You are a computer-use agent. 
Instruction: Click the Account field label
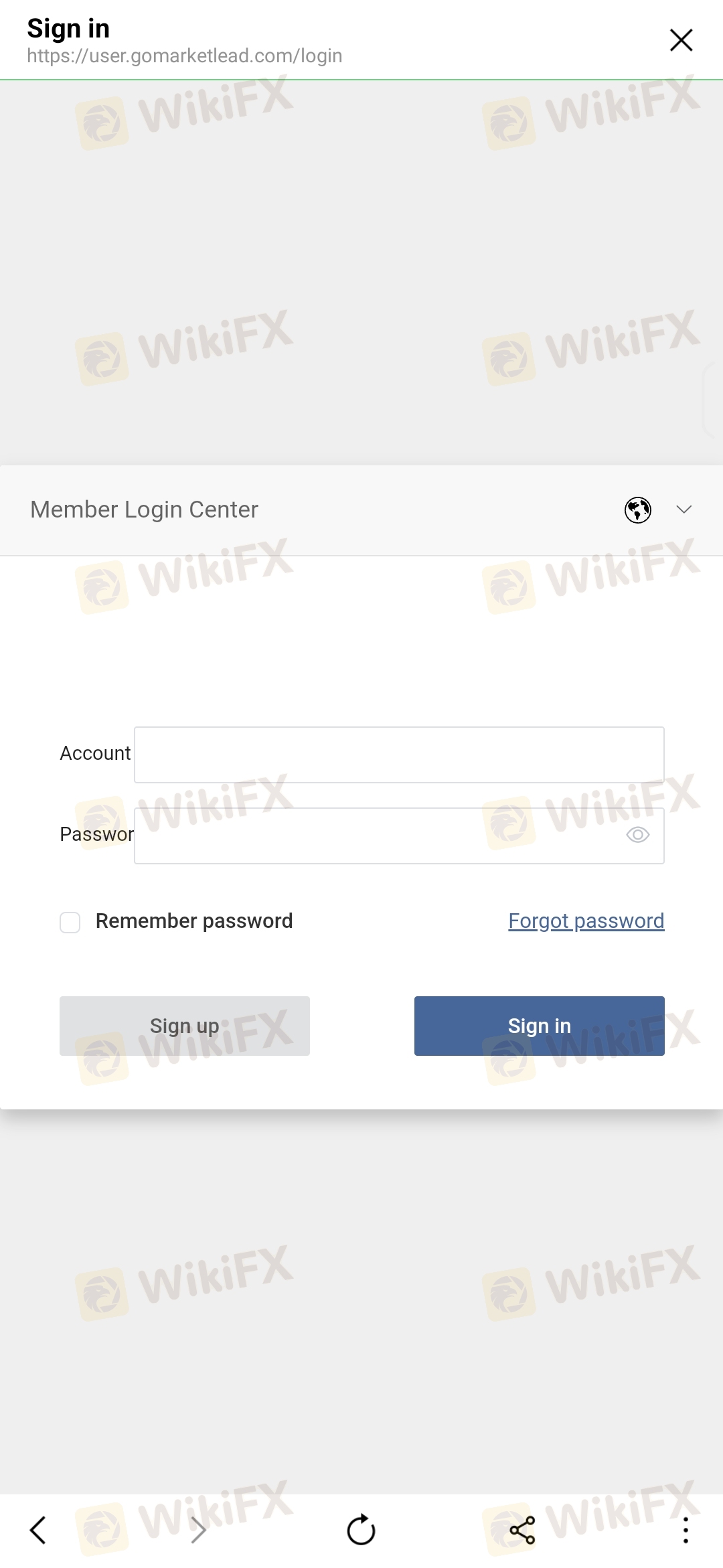coord(95,753)
